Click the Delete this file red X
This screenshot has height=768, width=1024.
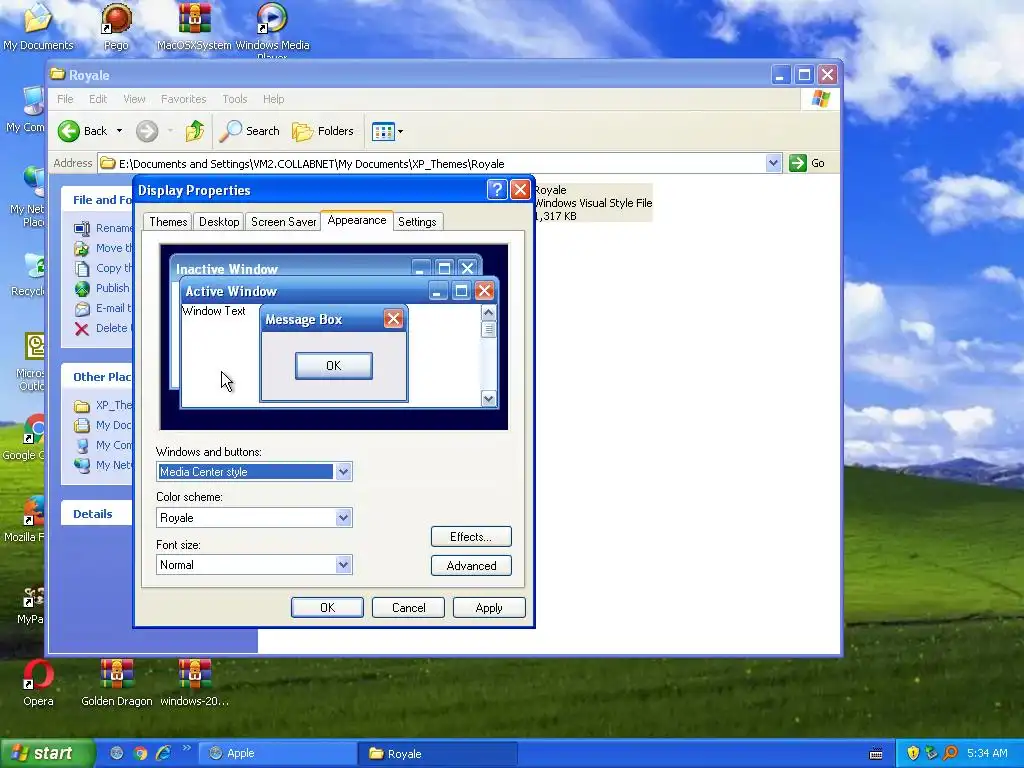tap(82, 328)
